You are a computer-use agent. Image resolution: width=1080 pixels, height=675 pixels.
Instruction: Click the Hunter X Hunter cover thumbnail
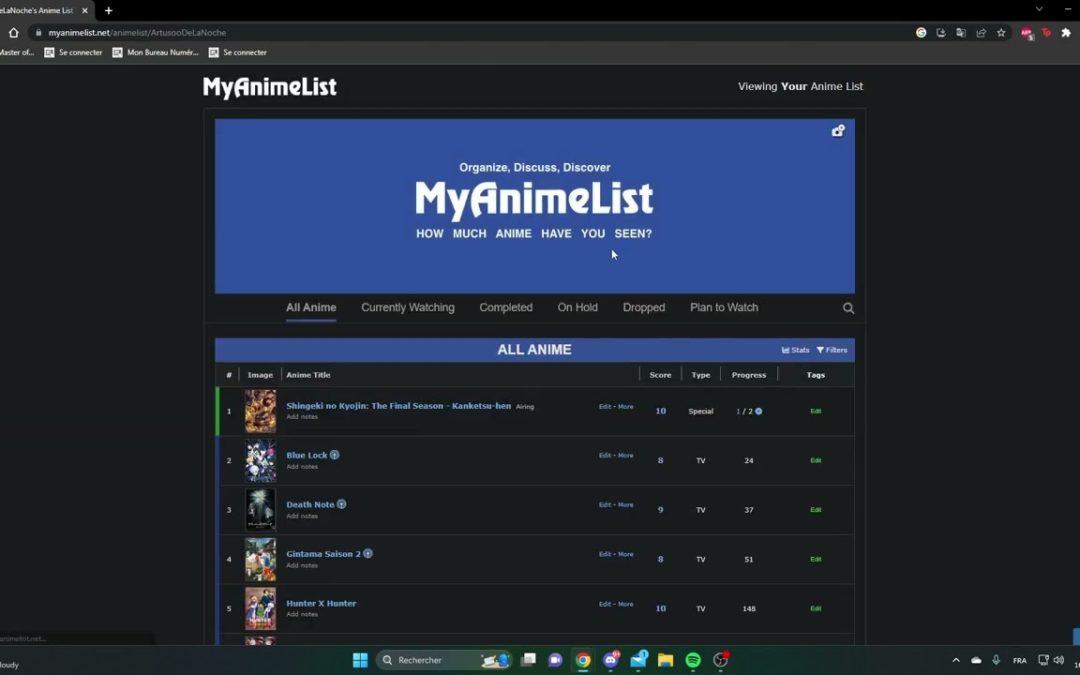260,609
